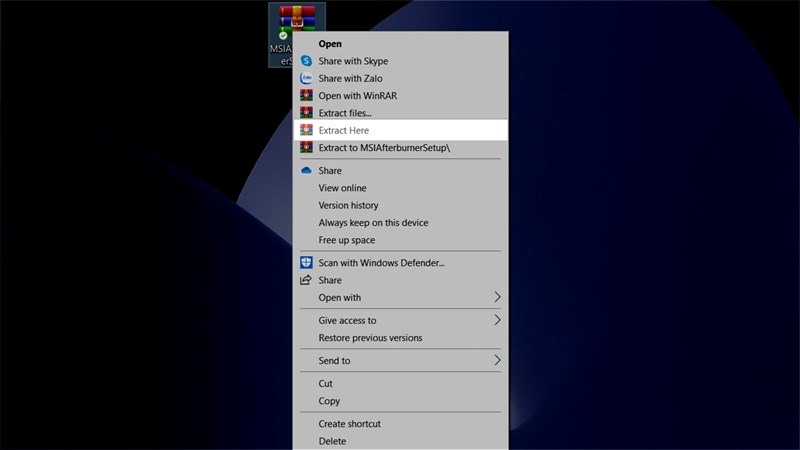Expand the Give access to submenu arrow
Screen dimensions: 800x450
(x=497, y=320)
